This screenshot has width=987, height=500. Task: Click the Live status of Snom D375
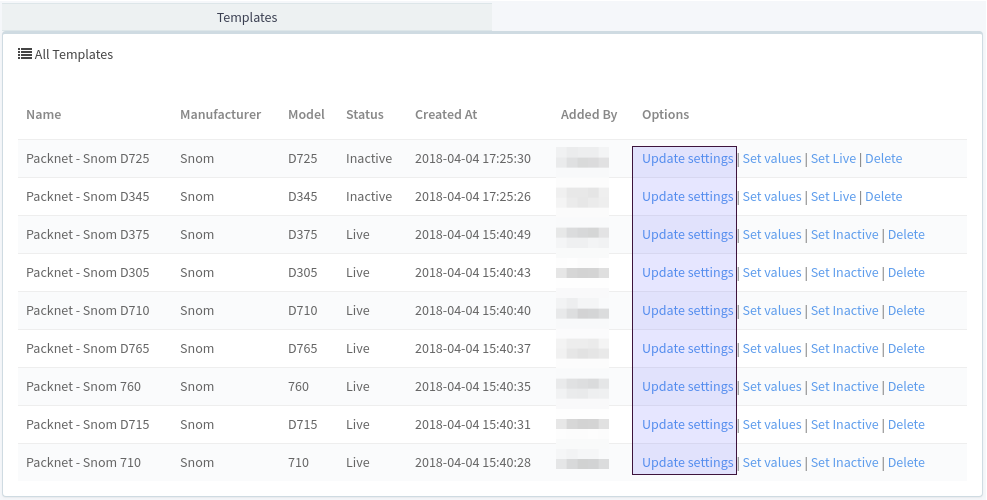(358, 234)
